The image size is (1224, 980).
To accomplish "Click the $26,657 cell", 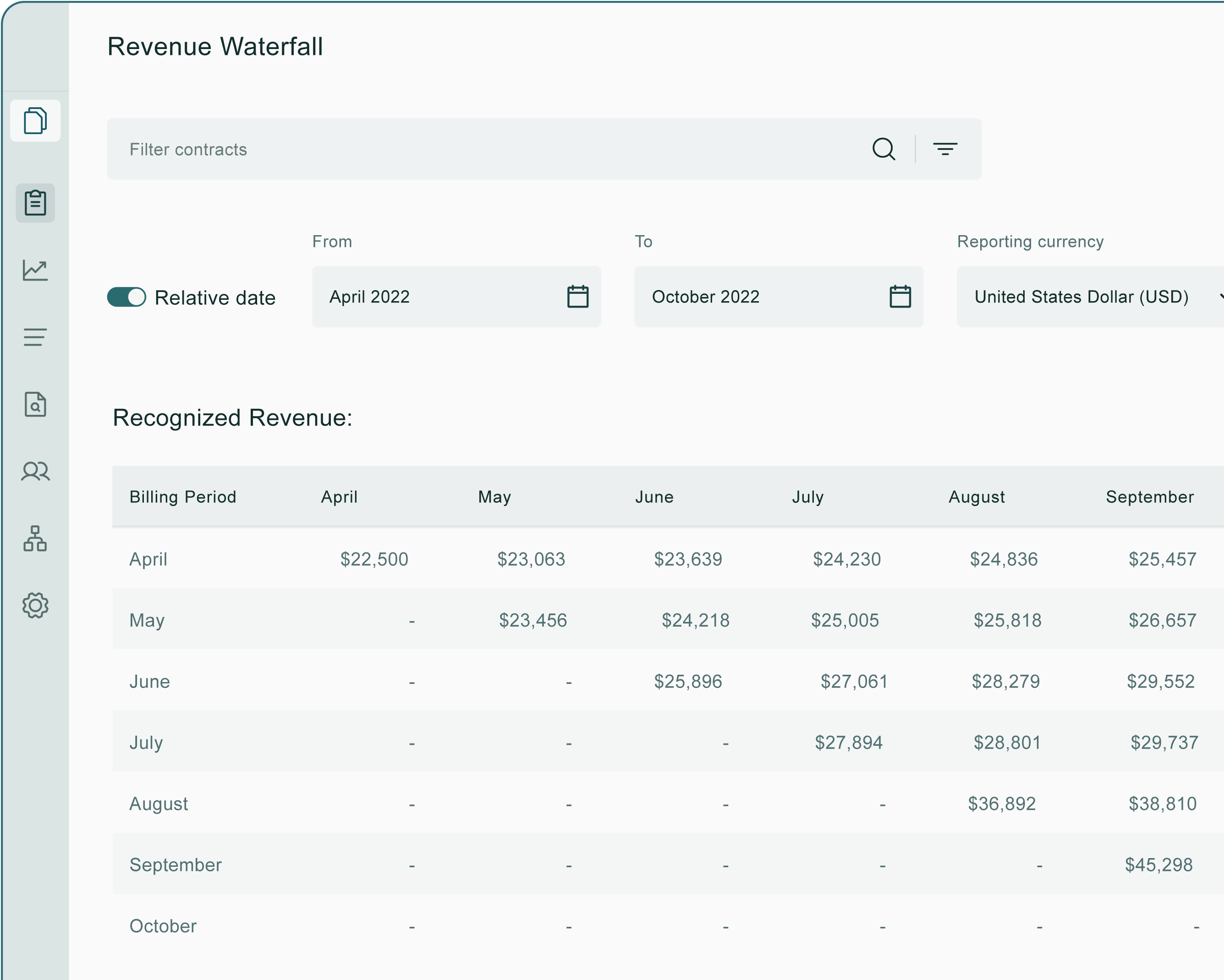I will point(1163,620).
